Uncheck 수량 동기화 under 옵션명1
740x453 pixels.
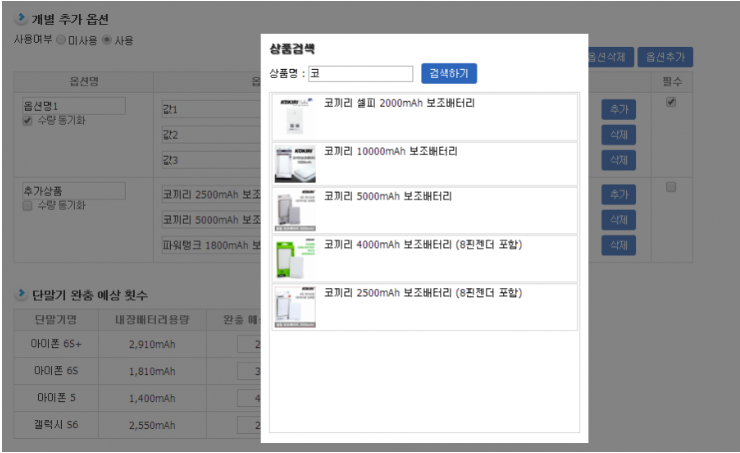(x=28, y=121)
